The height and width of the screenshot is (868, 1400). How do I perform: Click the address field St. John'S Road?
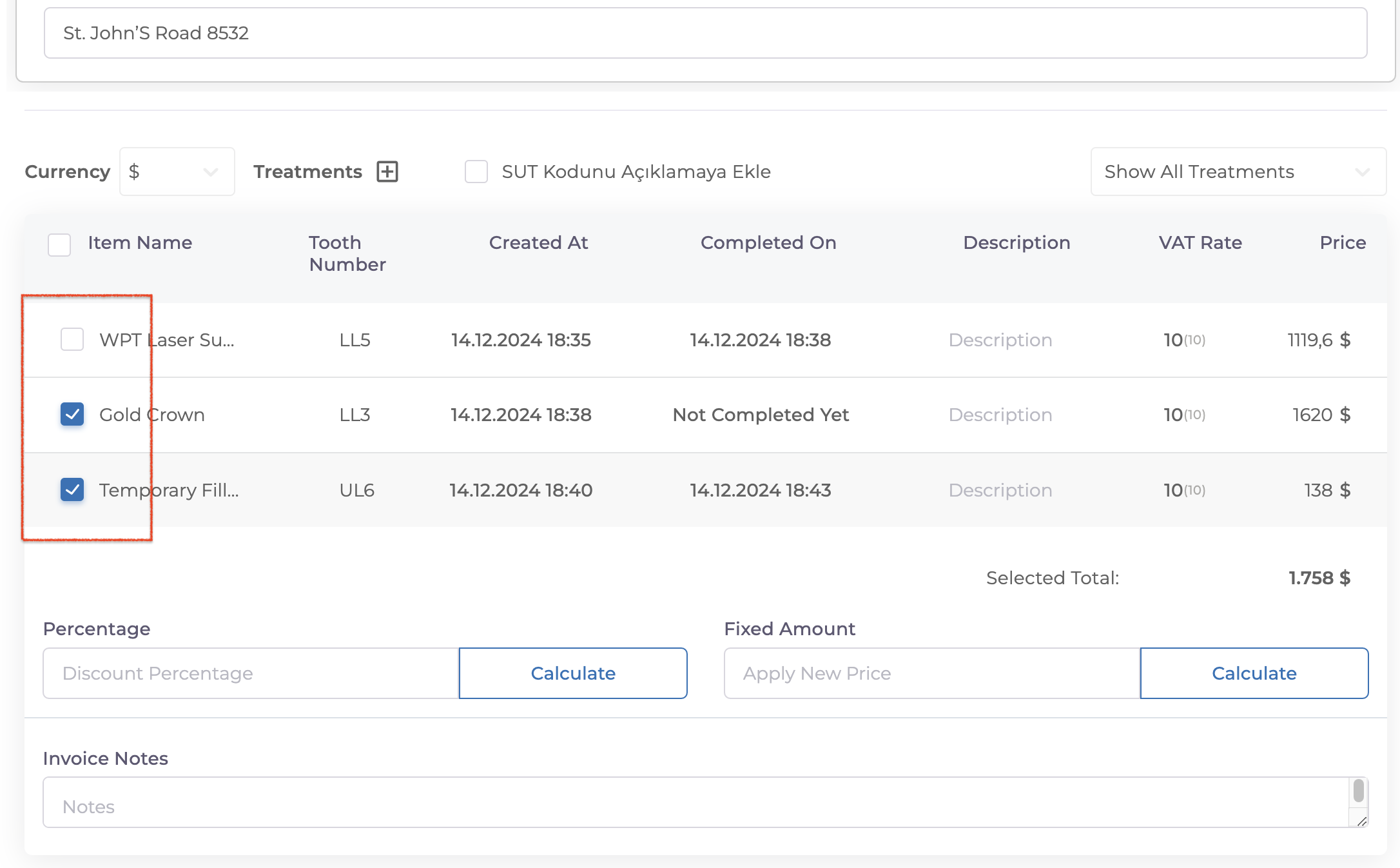[705, 33]
